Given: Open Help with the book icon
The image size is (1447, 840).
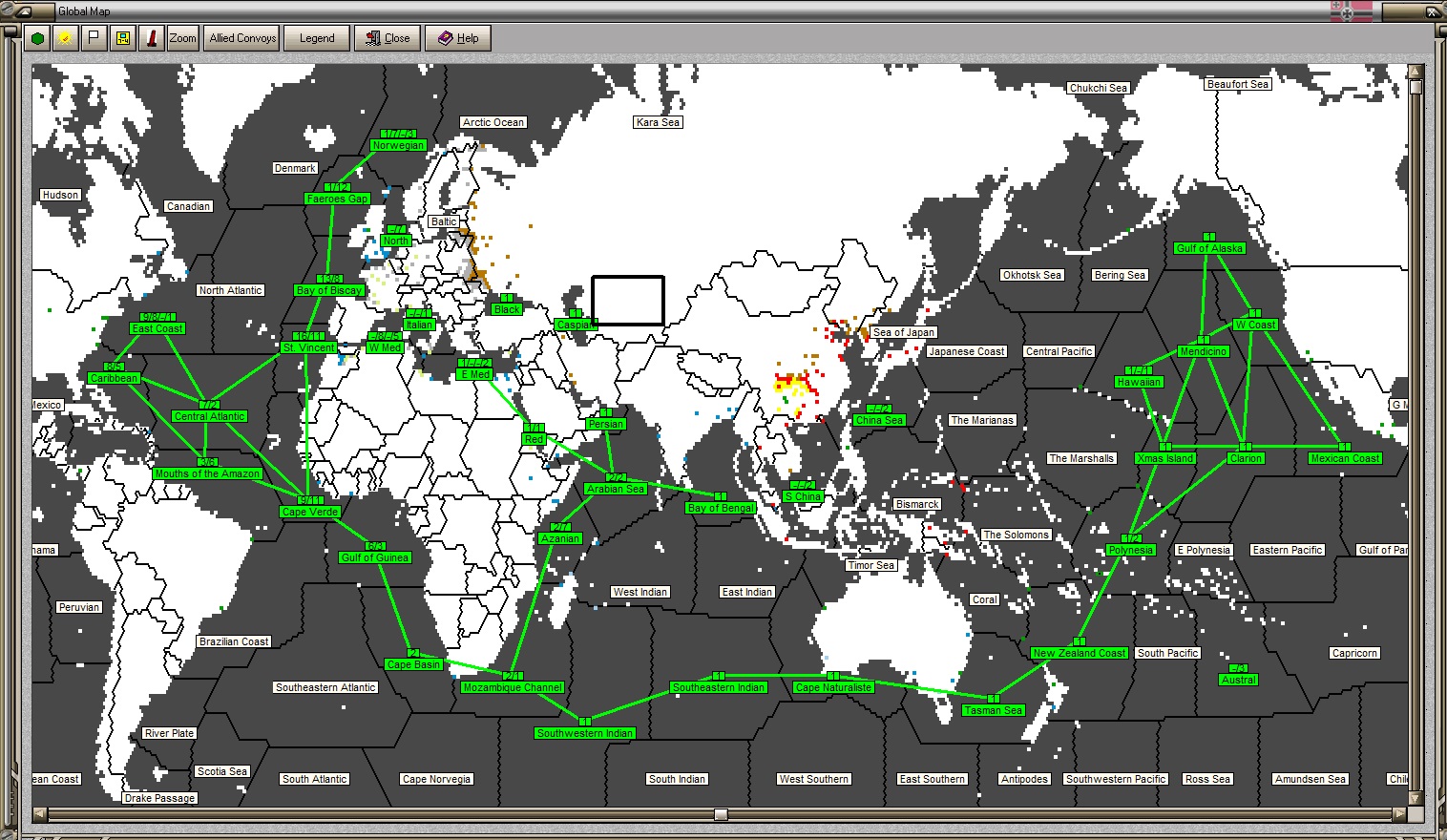Looking at the screenshot, I should pos(458,38).
